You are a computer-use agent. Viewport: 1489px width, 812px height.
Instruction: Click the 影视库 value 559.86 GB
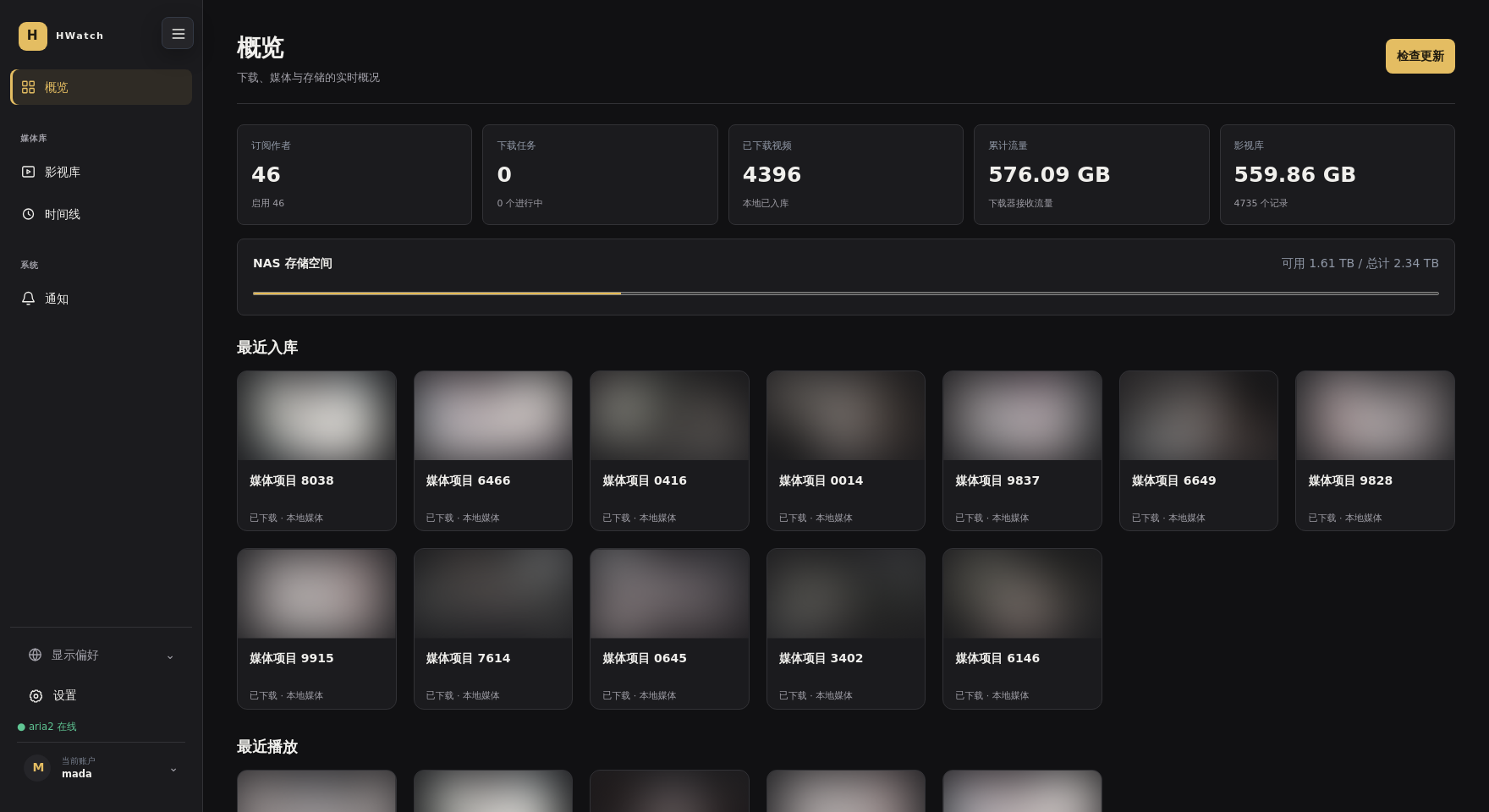[x=1294, y=174]
